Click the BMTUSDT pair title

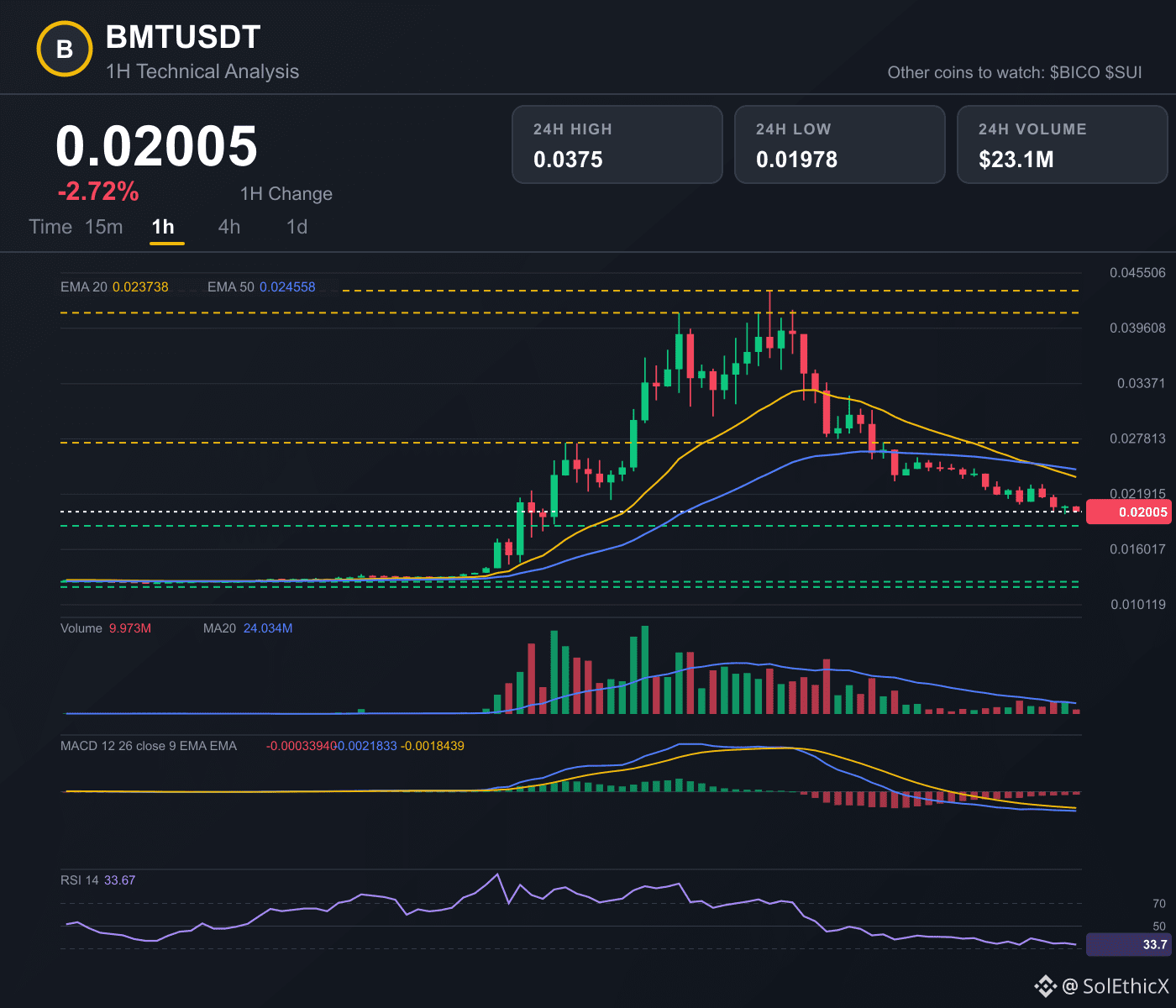tap(183, 37)
